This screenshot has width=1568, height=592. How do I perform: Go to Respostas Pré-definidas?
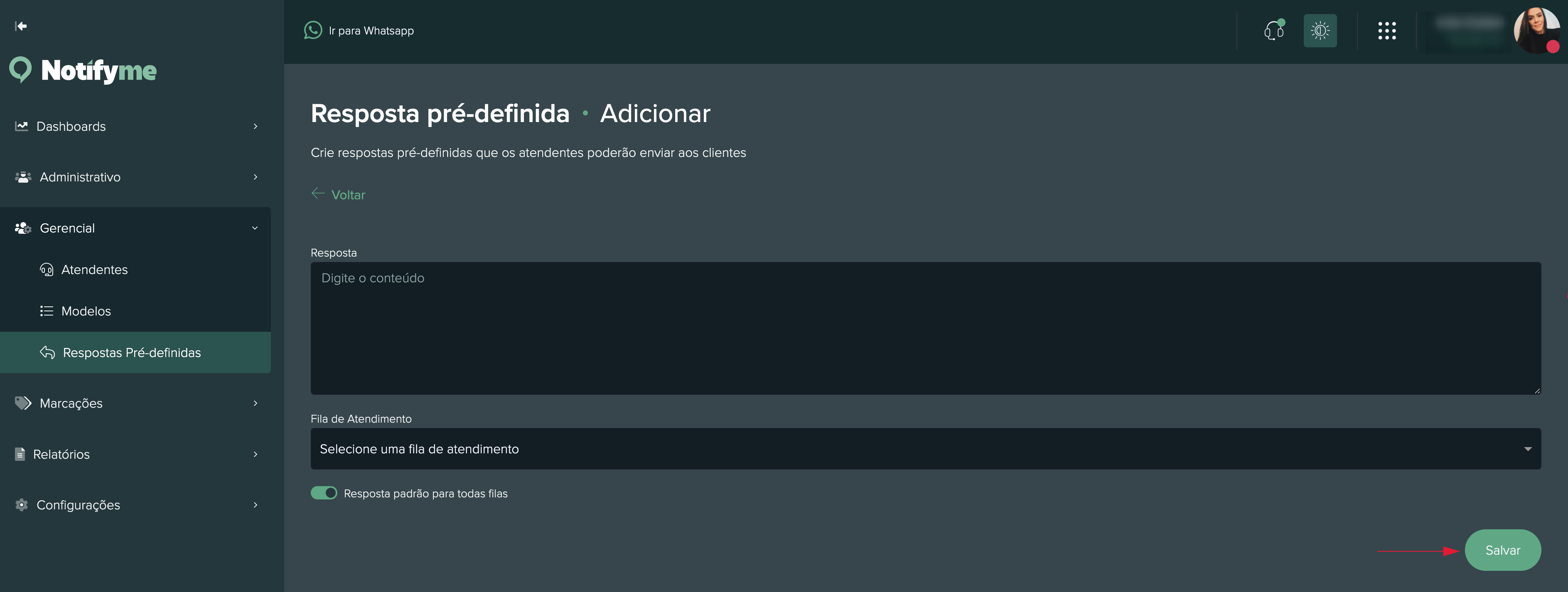(x=131, y=352)
